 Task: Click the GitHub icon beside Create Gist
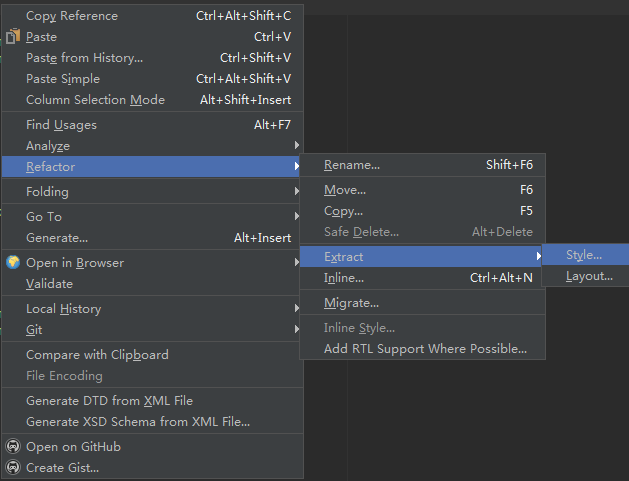[13, 467]
